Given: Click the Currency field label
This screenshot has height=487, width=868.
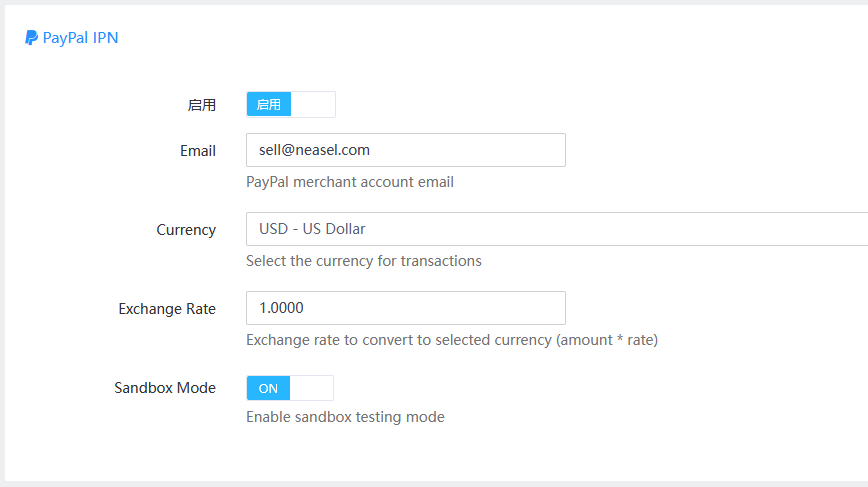Looking at the screenshot, I should (186, 230).
